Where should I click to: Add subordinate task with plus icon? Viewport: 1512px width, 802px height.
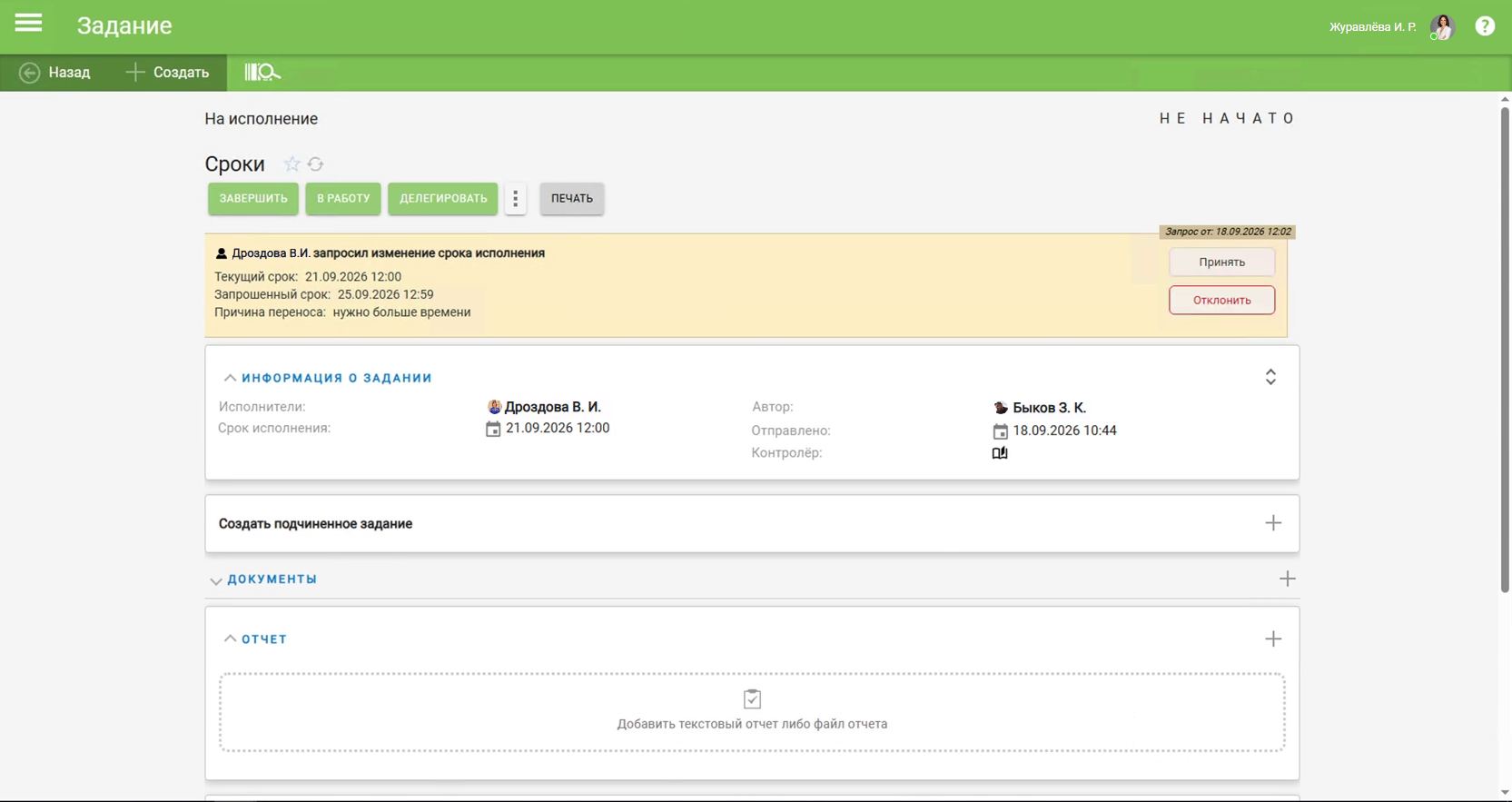(1273, 523)
